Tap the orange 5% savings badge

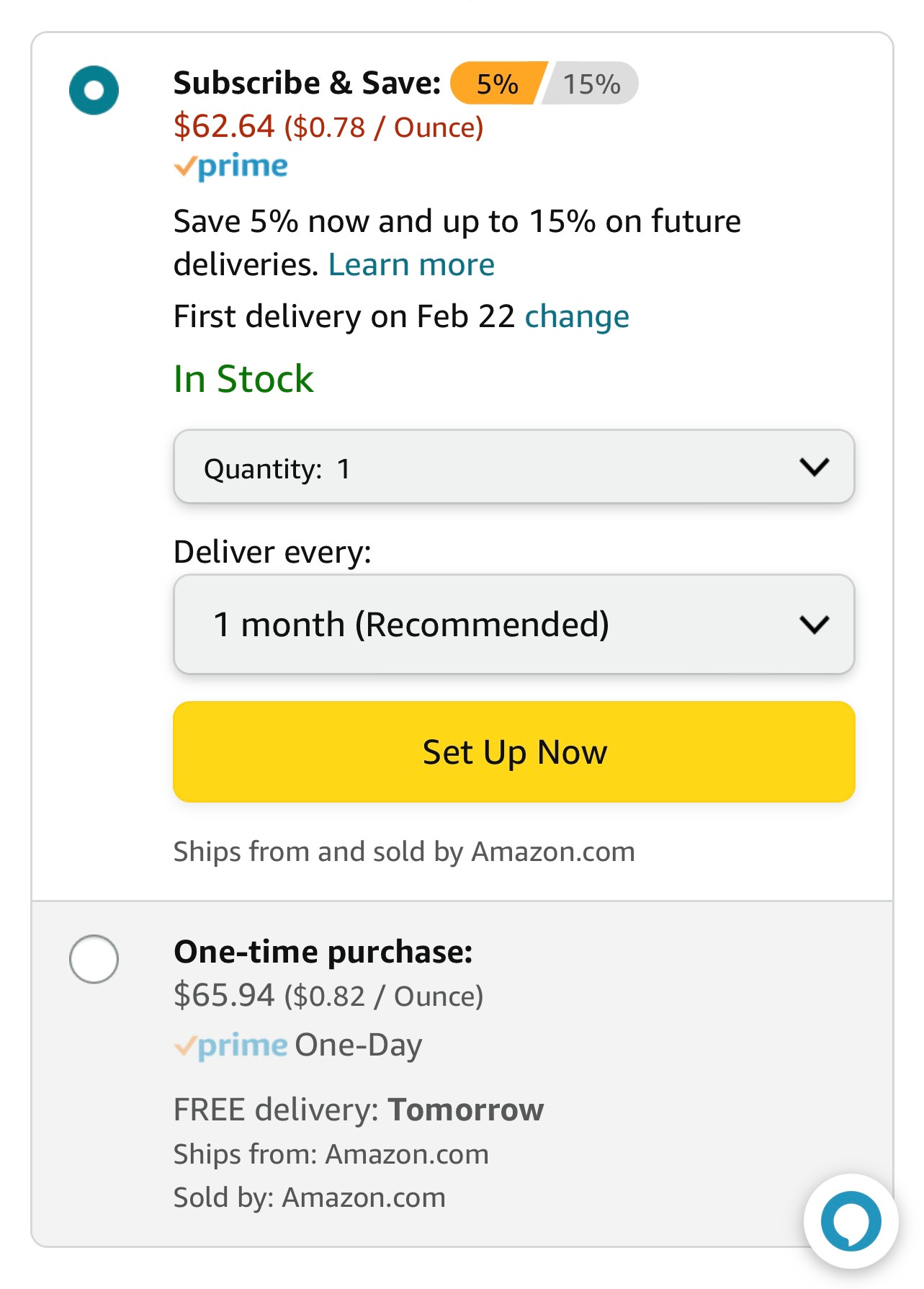[x=497, y=84]
